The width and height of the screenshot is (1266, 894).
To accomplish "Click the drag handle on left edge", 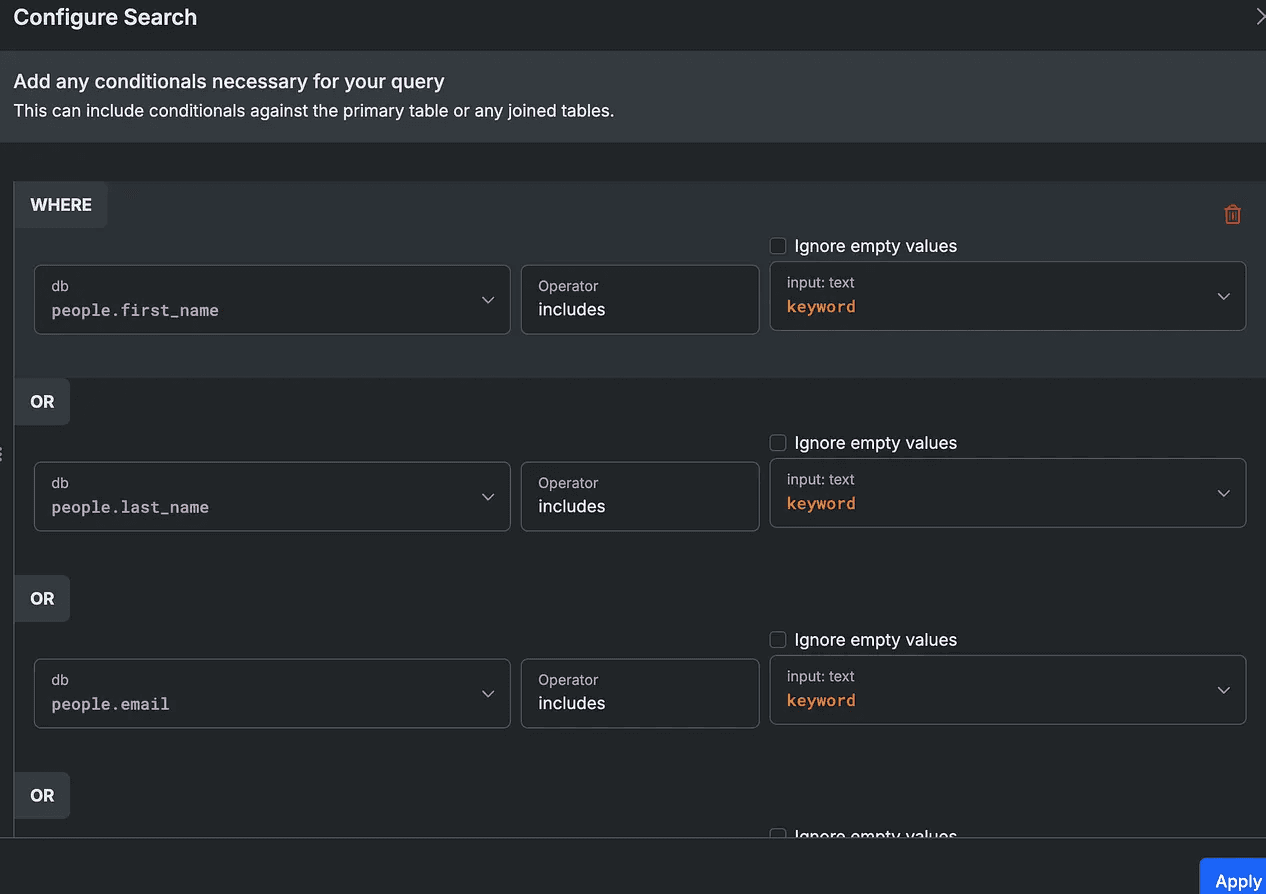I will (x=2, y=455).
